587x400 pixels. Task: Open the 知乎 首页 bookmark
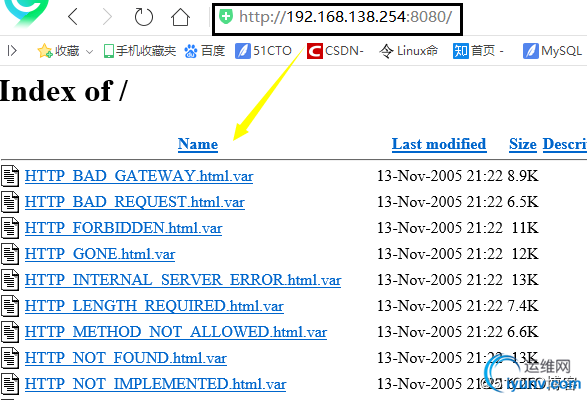[478, 51]
